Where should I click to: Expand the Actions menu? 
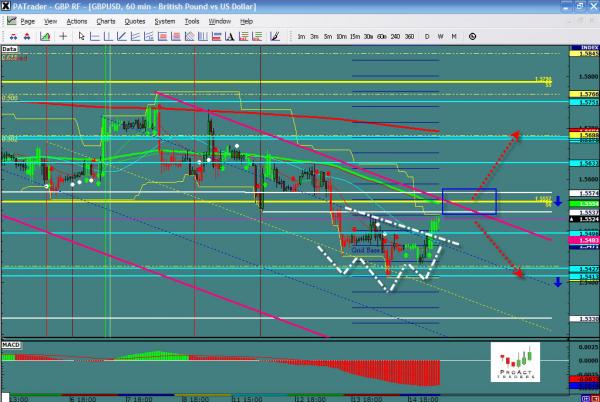[x=76, y=20]
